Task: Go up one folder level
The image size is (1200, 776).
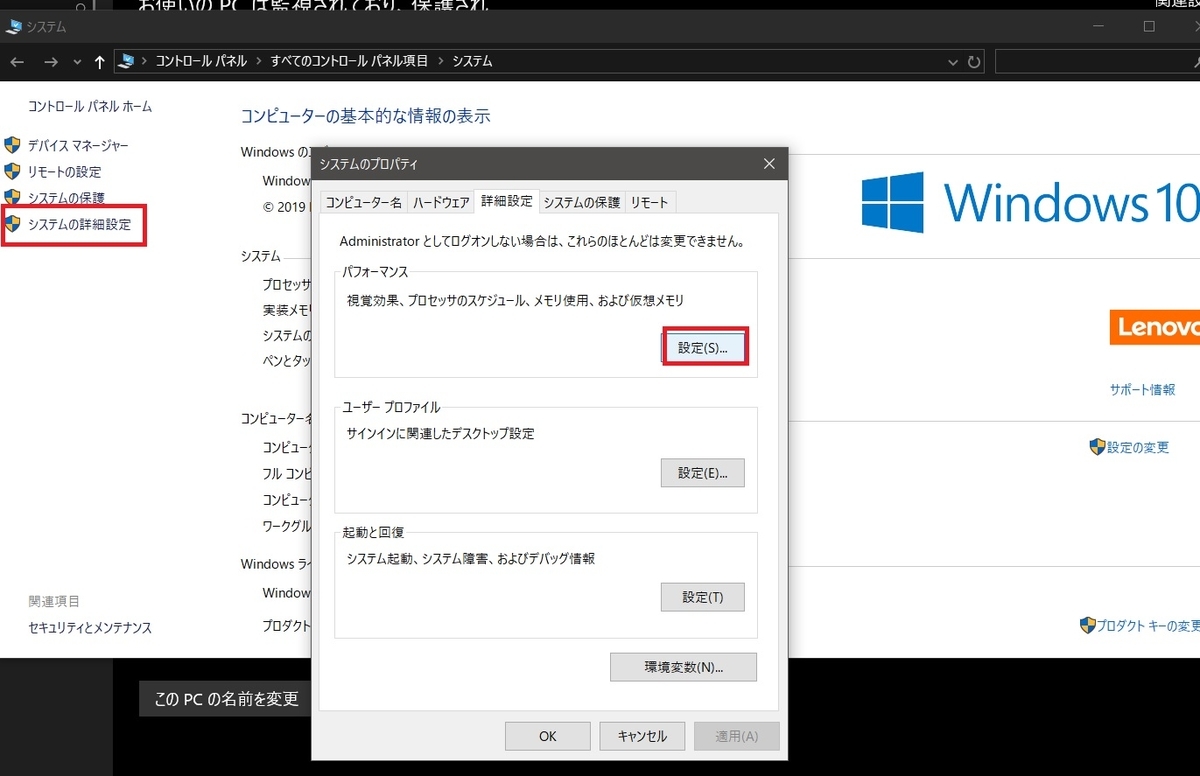Action: click(99, 62)
